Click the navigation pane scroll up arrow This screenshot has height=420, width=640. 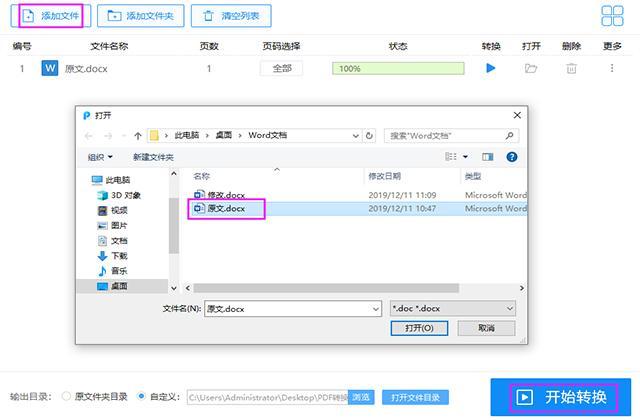tap(174, 174)
